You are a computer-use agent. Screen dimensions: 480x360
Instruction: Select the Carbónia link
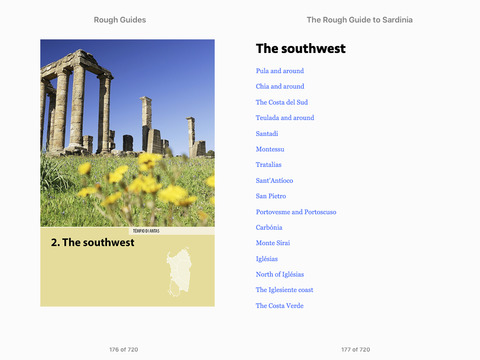(269, 227)
